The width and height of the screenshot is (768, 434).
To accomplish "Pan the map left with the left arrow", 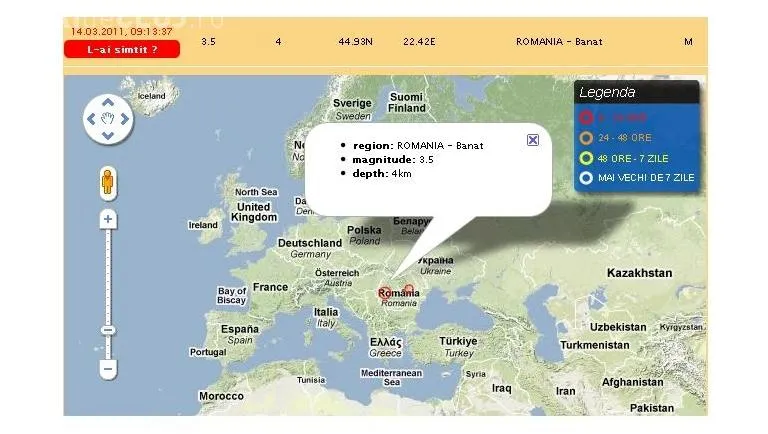I will pyautogui.click(x=93, y=119).
